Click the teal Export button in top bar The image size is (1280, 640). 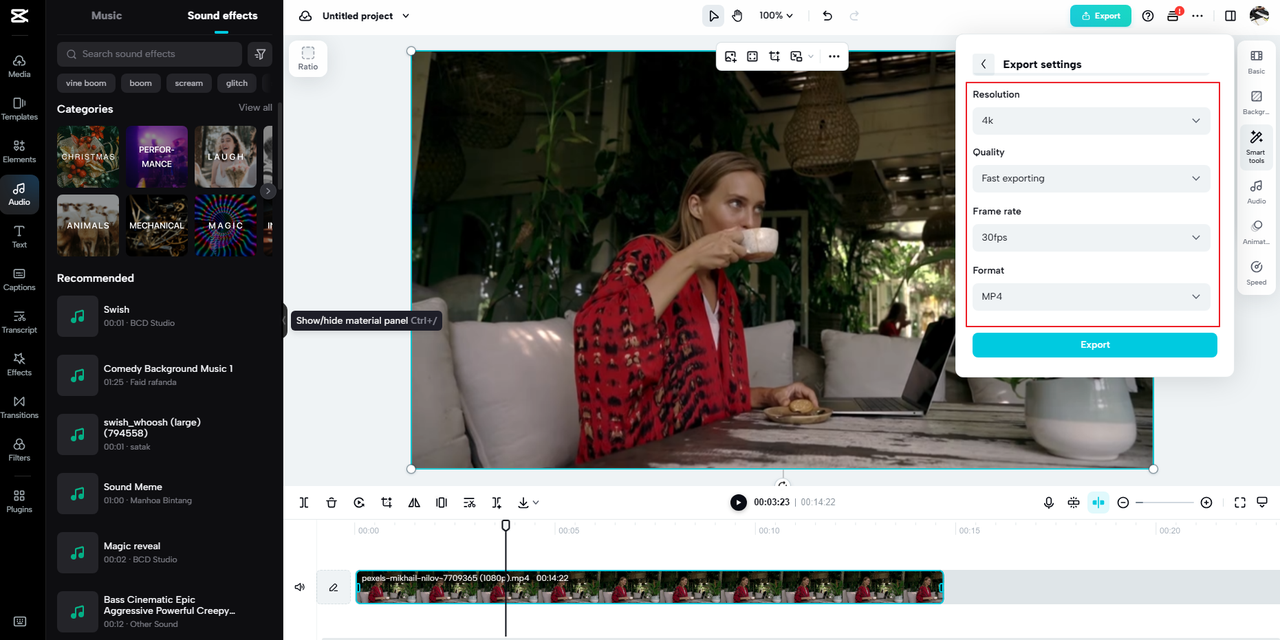tap(1100, 16)
